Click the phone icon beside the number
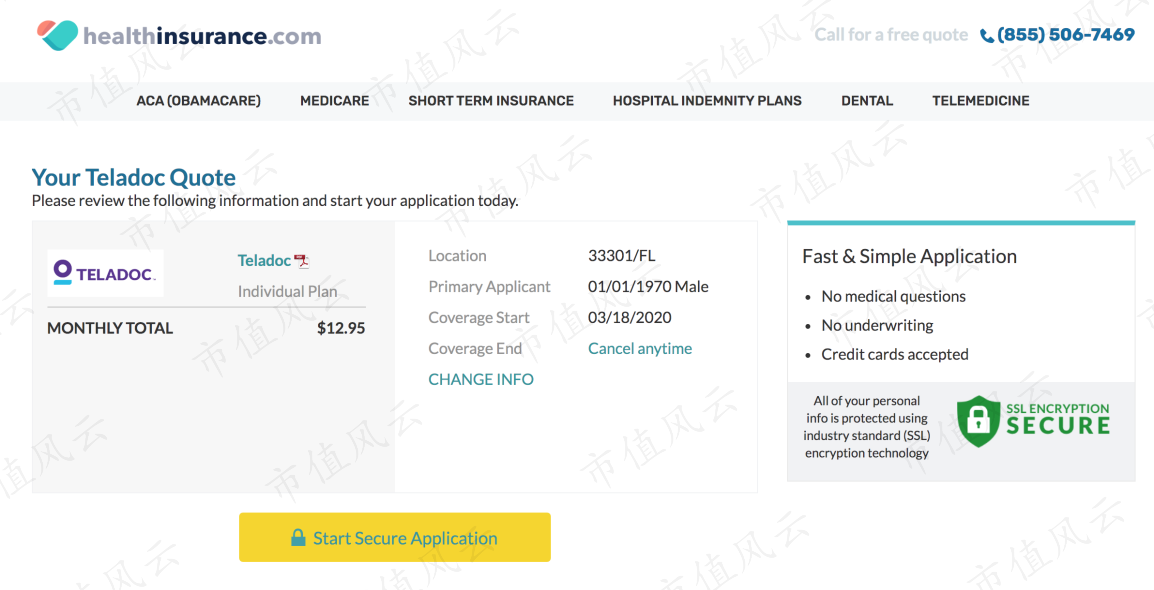 987,35
